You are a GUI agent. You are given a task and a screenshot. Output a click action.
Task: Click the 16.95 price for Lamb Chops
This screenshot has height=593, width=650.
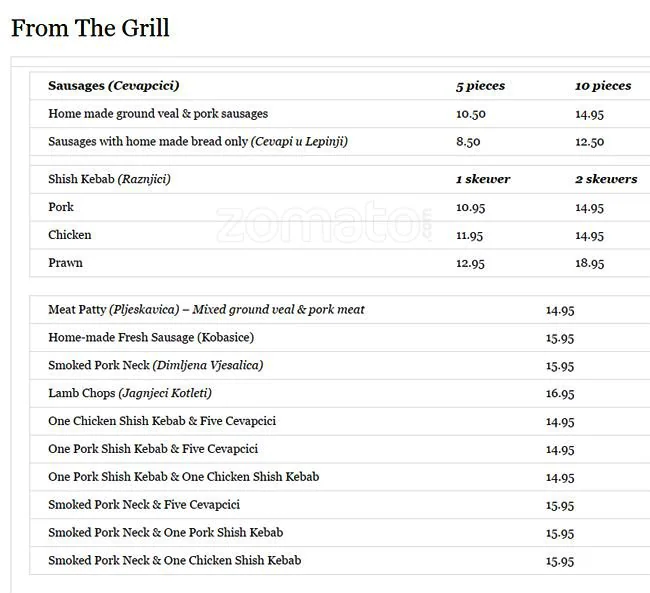point(560,394)
